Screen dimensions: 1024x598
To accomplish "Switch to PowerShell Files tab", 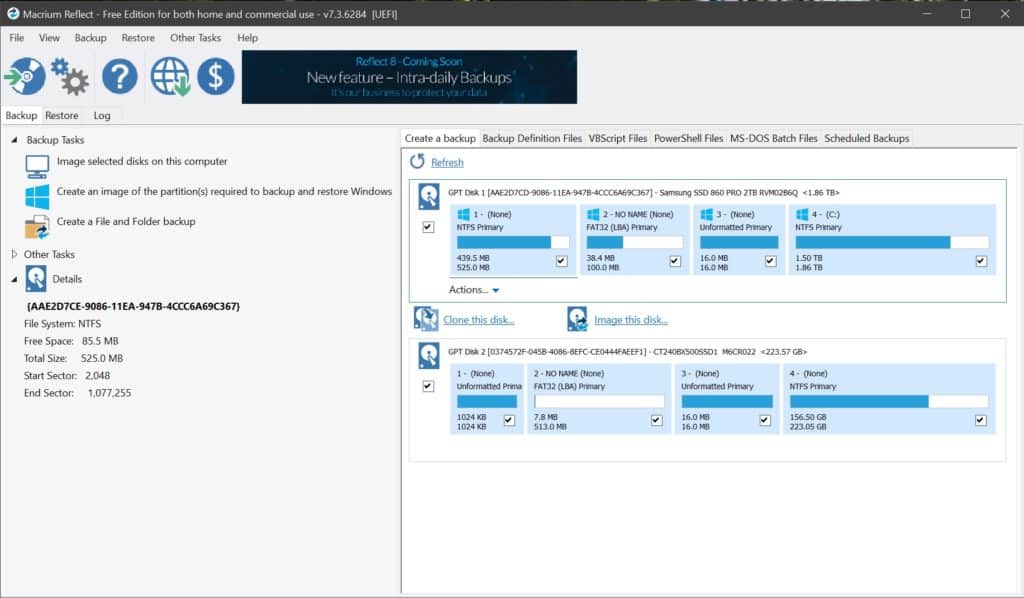I will [x=688, y=138].
